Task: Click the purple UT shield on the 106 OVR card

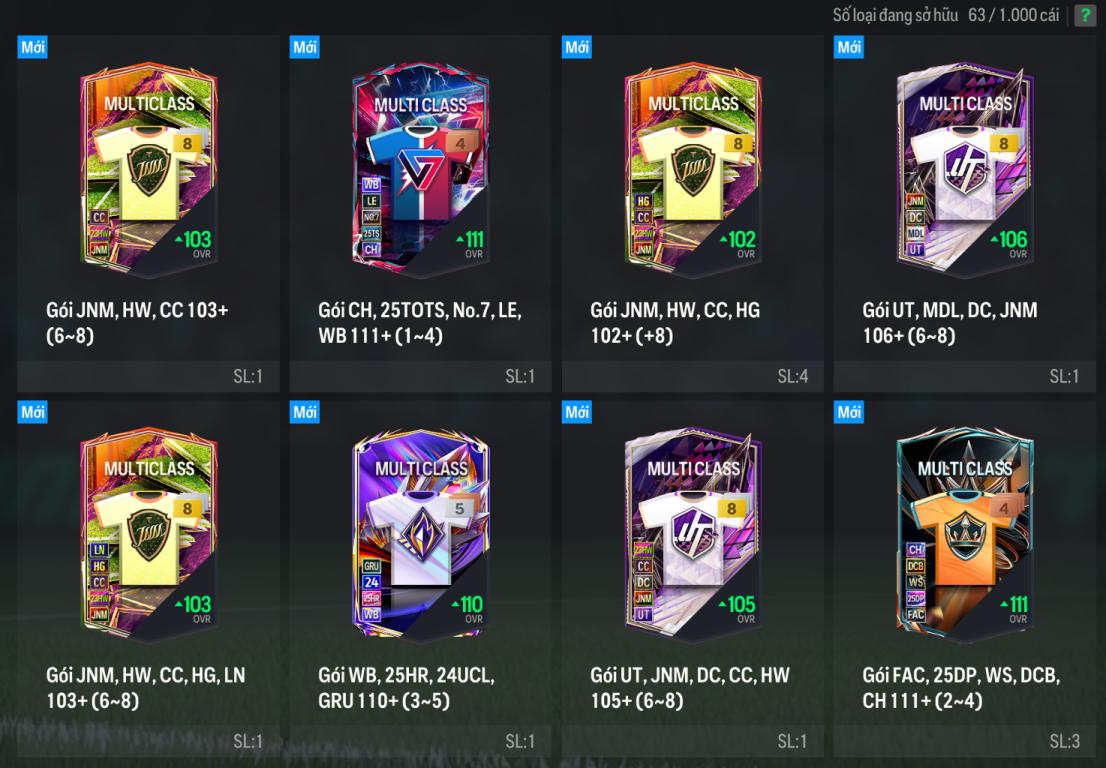Action: pos(965,171)
